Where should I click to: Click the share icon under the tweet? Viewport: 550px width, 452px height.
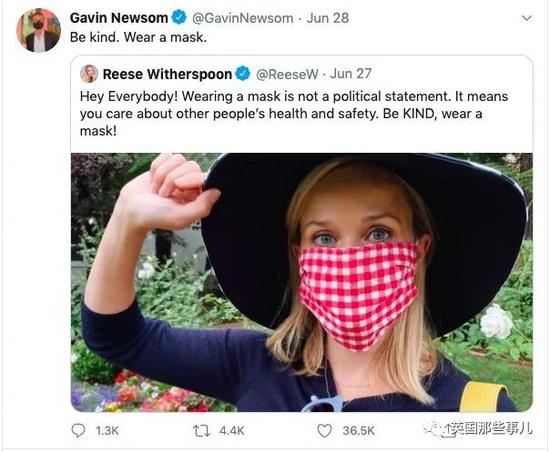(x=448, y=431)
